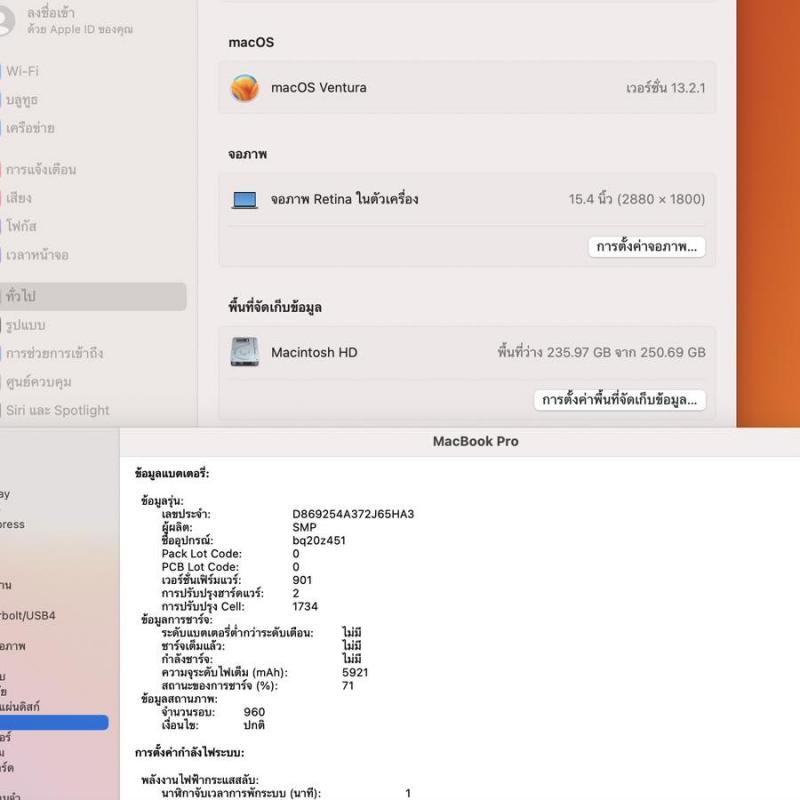
Task: Select บลูทูธ (Bluetooth) in the sidebar
Action: click(22, 99)
